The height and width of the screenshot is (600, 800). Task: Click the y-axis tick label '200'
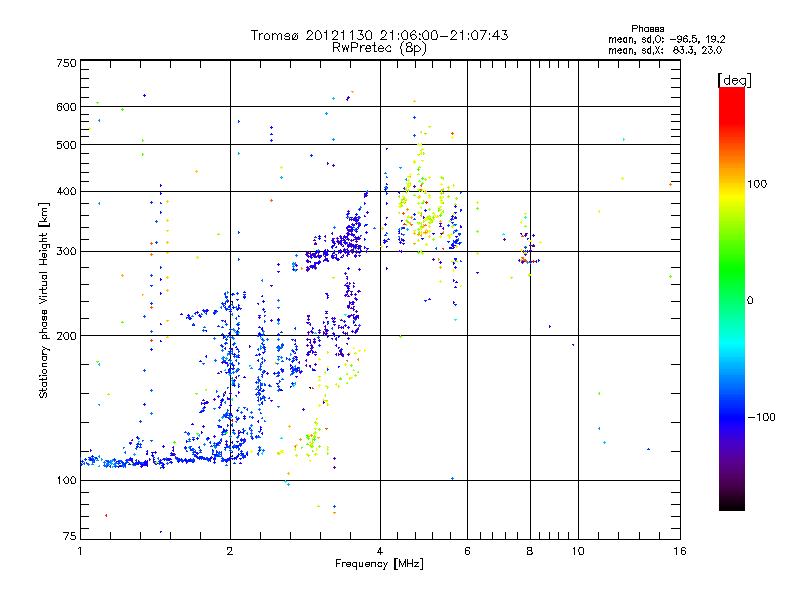pos(66,336)
